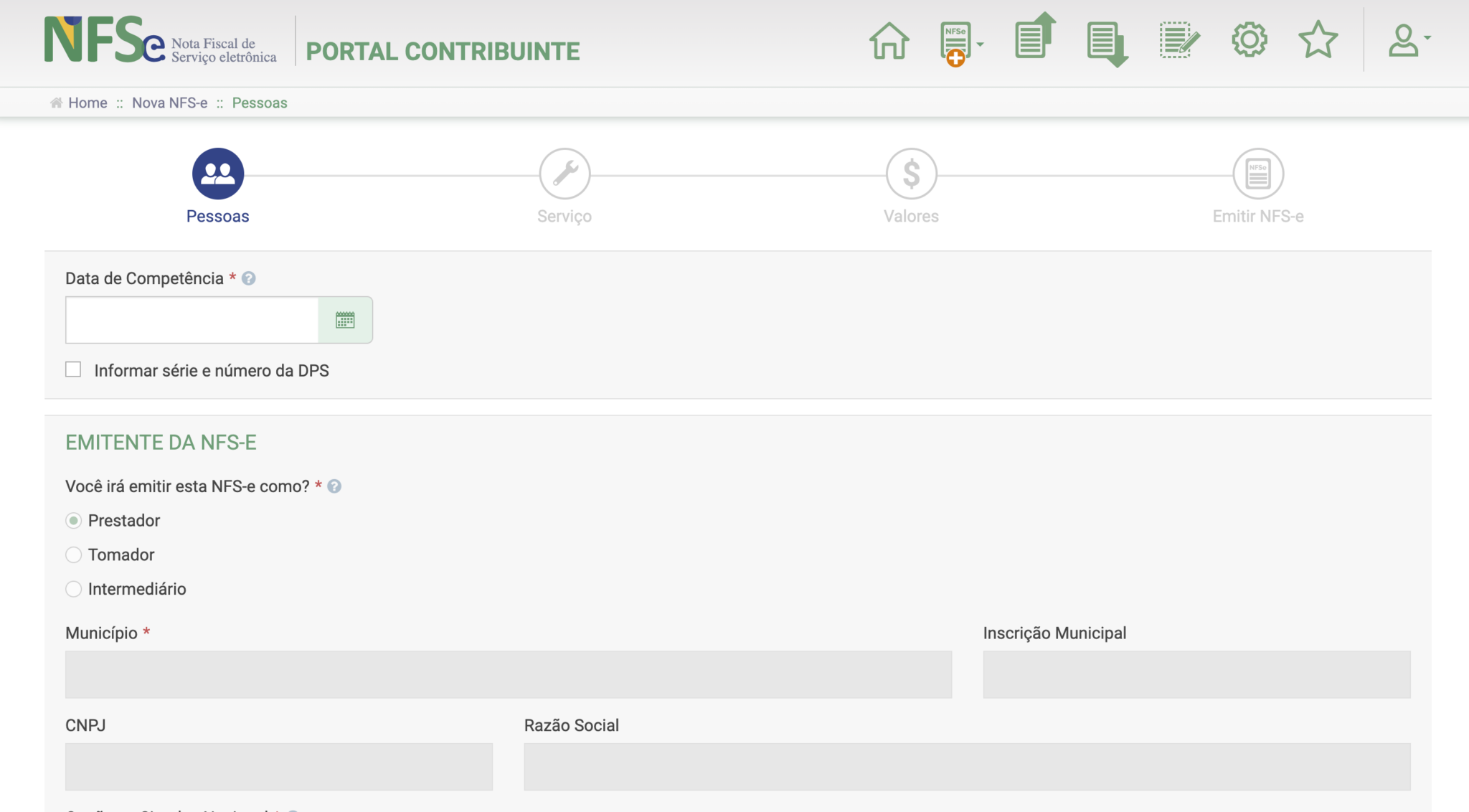Open the Nova NFS-e breadcrumb link
Viewport: 1469px width, 812px height.
169,103
